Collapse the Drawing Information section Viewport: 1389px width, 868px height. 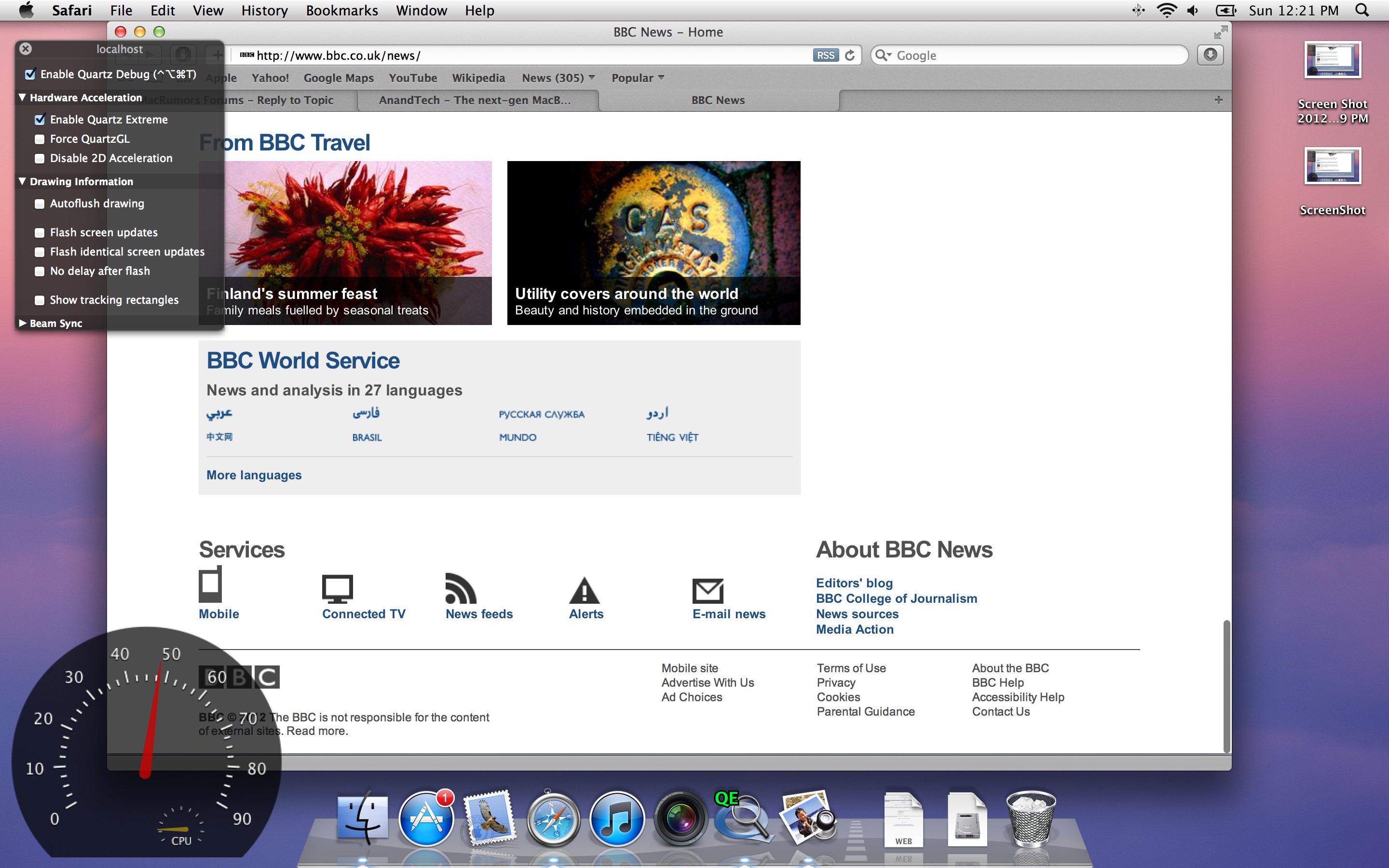click(x=22, y=181)
